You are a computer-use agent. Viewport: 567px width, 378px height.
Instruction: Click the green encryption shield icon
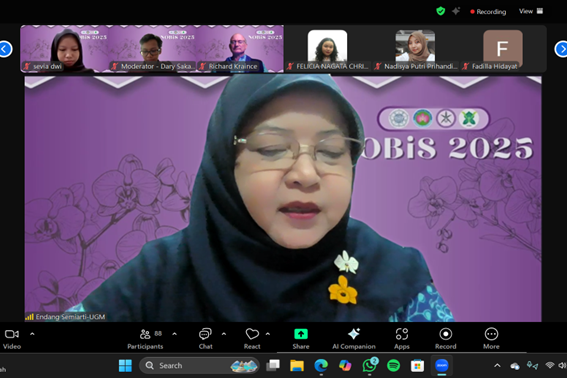click(440, 11)
